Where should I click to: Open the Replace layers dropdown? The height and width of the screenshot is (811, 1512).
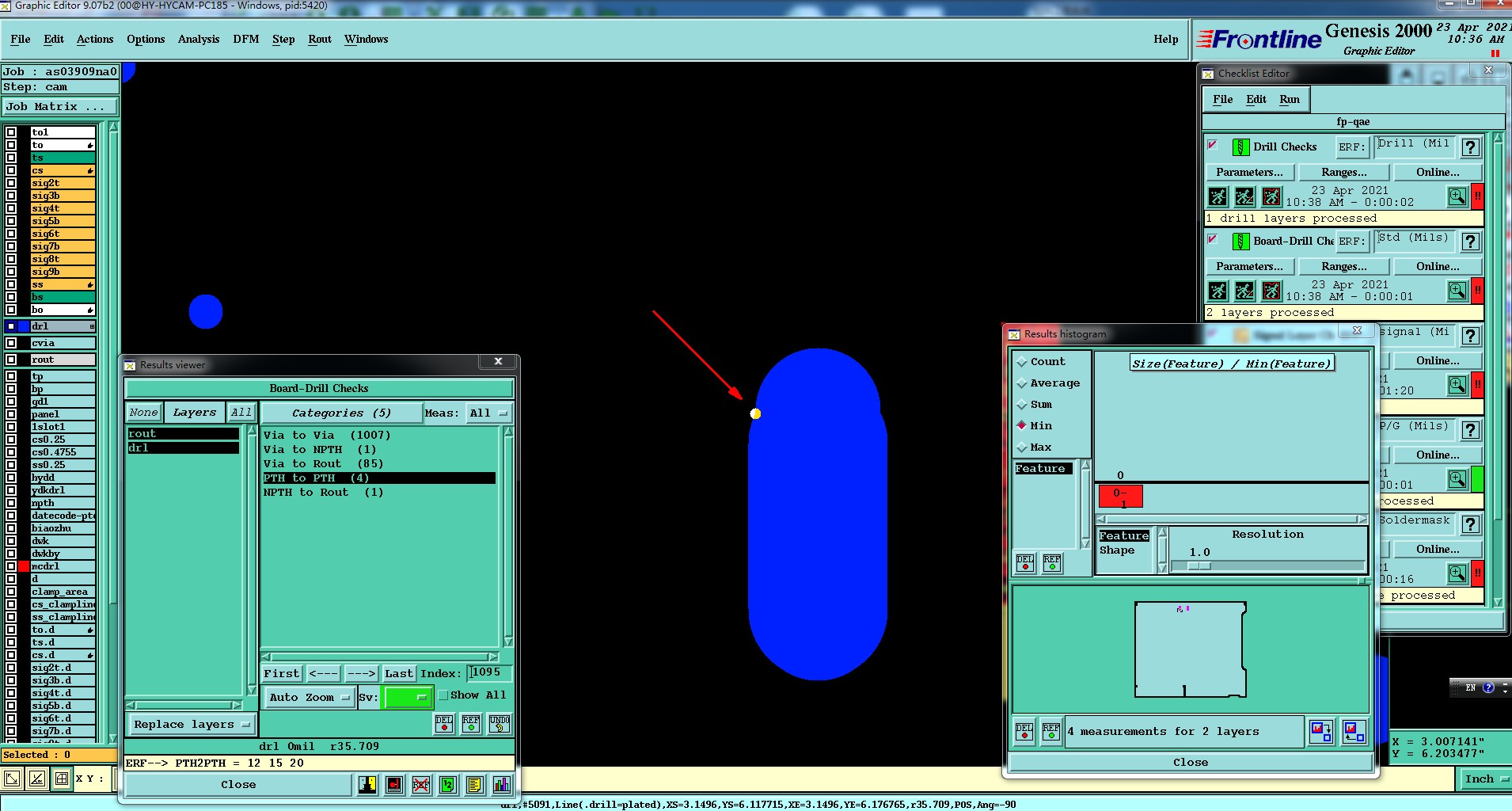pyautogui.click(x=191, y=724)
